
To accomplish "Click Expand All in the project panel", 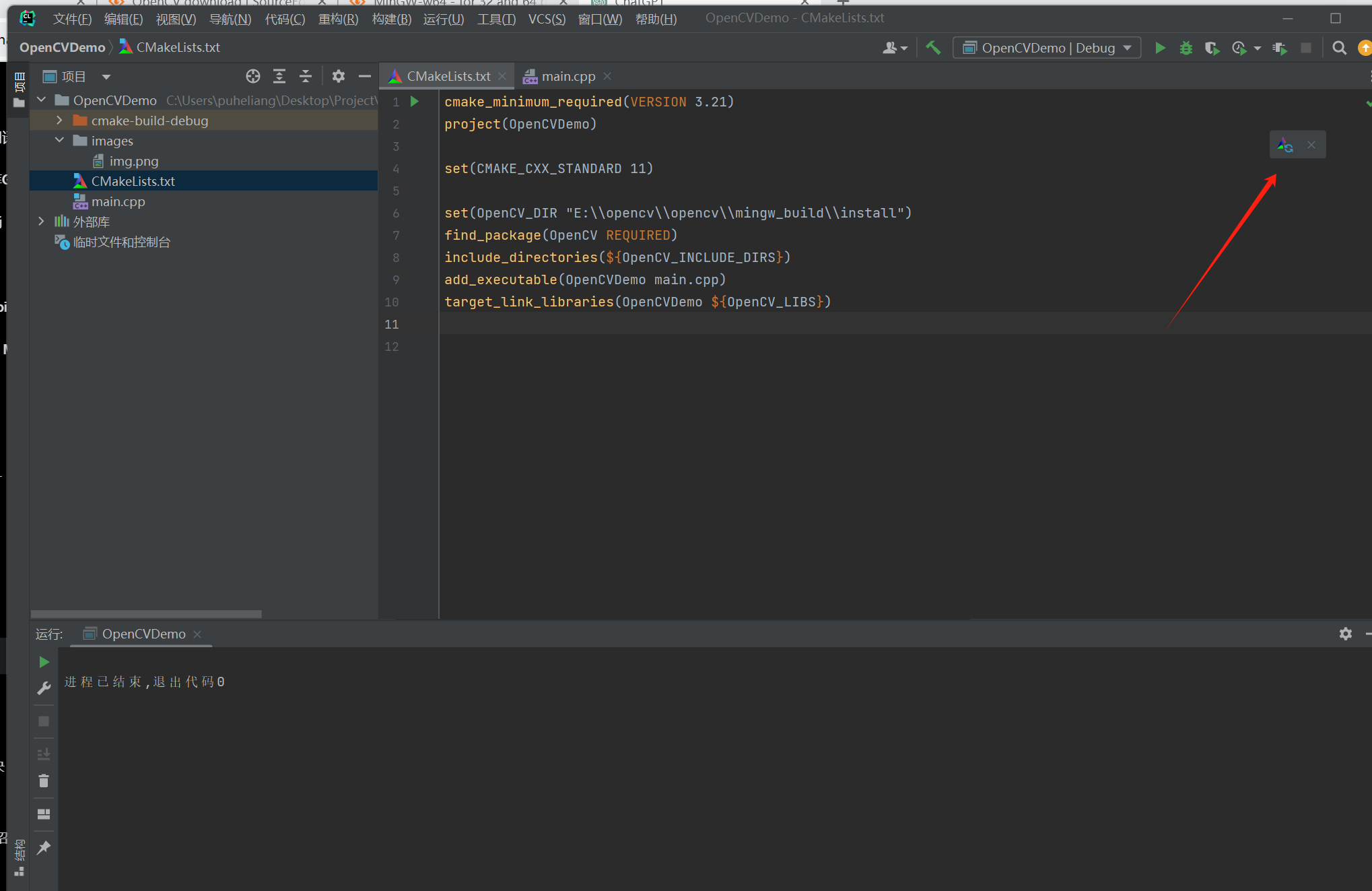I will pos(279,76).
